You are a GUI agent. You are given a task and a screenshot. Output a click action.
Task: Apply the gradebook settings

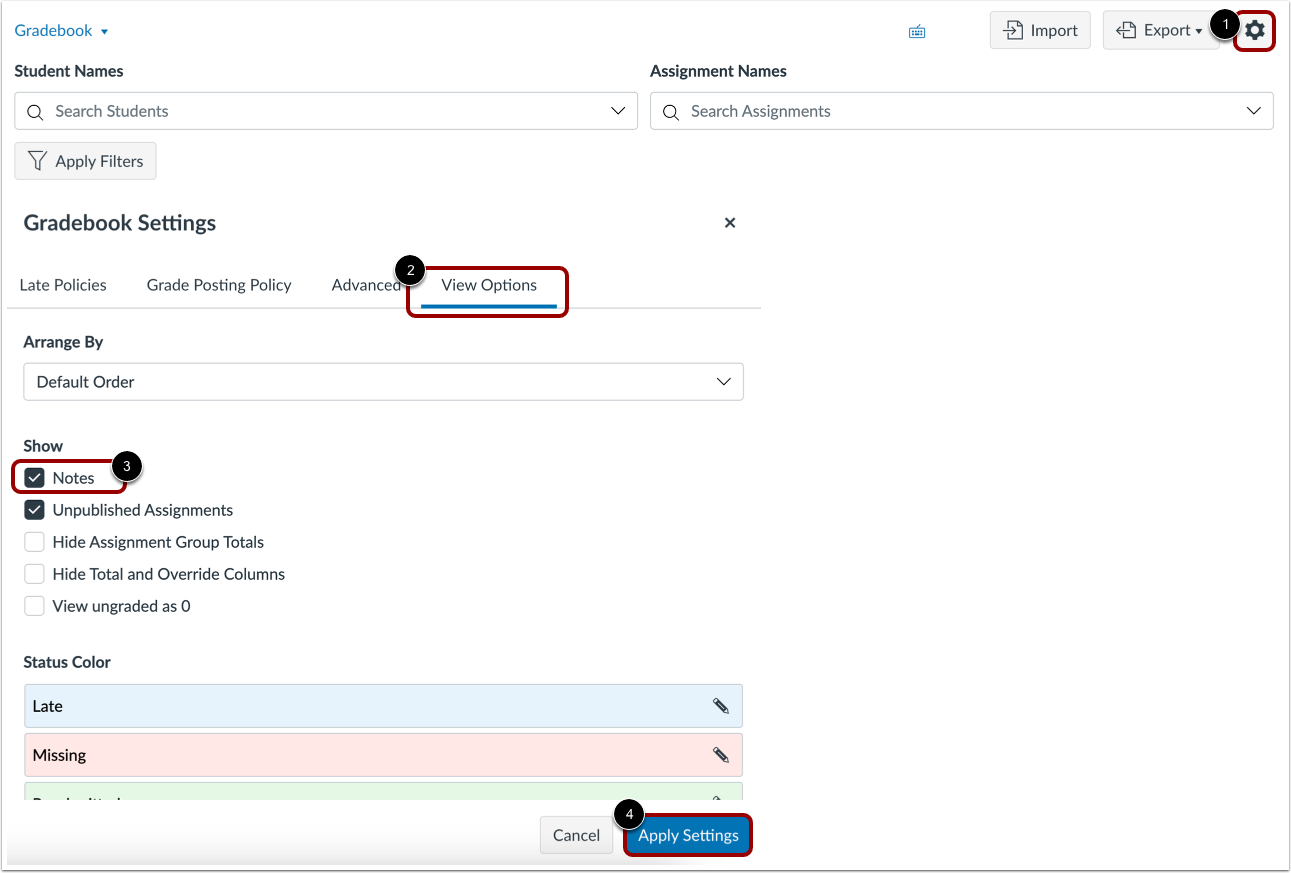tap(688, 835)
